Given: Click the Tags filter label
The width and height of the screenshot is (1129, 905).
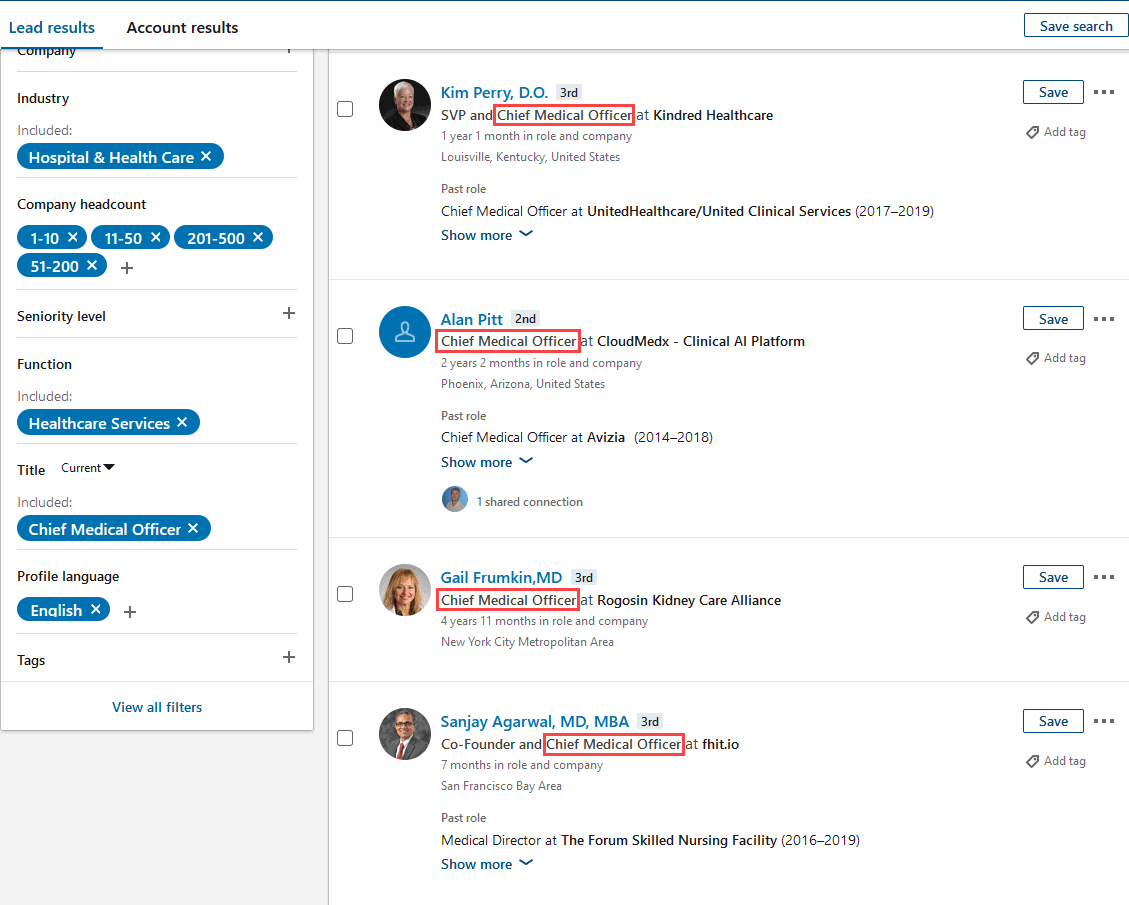Looking at the screenshot, I should (31, 660).
